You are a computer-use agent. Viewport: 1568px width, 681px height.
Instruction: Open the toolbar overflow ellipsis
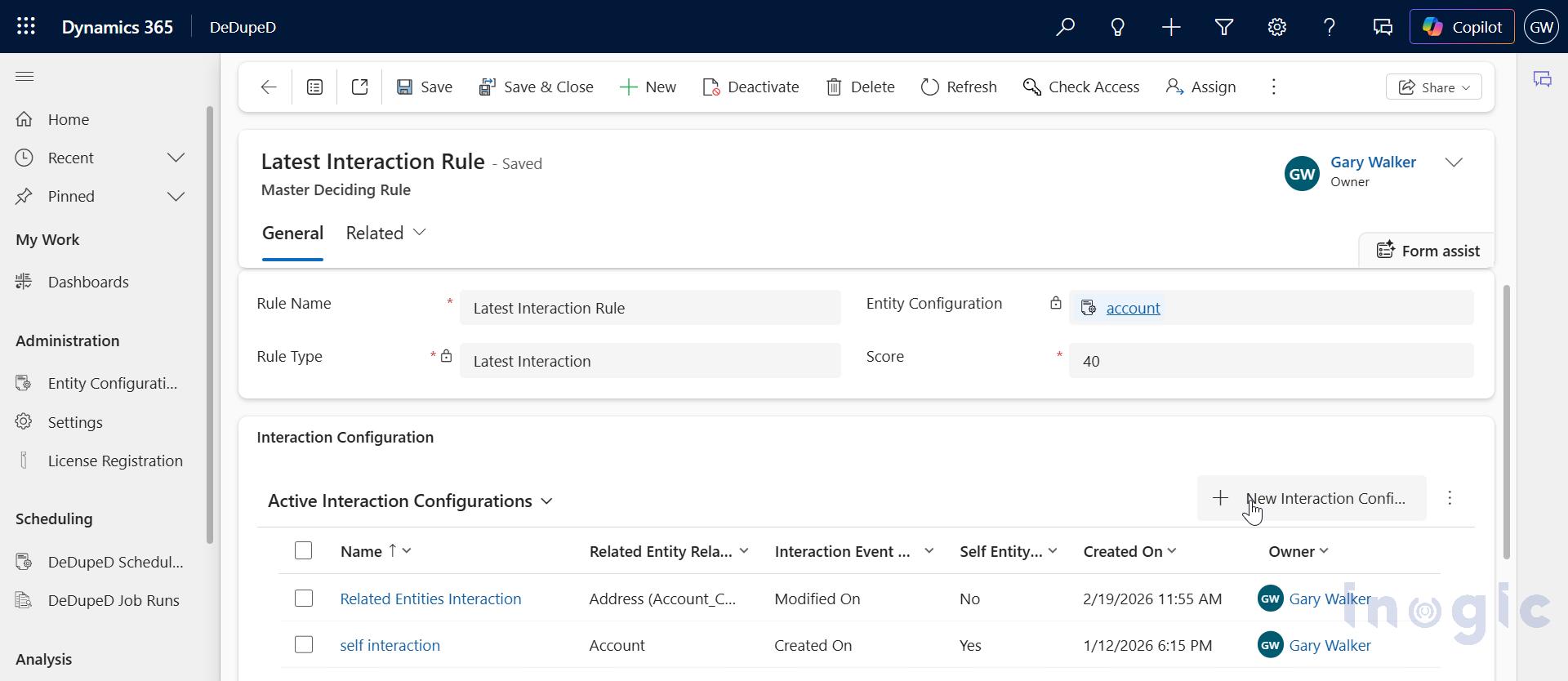[x=1274, y=87]
